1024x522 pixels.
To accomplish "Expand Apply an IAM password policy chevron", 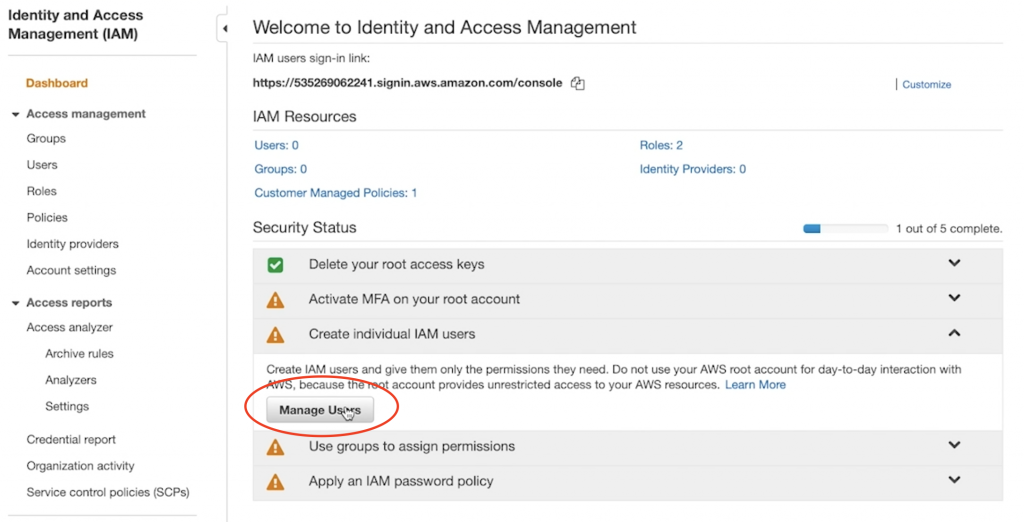I will [954, 480].
